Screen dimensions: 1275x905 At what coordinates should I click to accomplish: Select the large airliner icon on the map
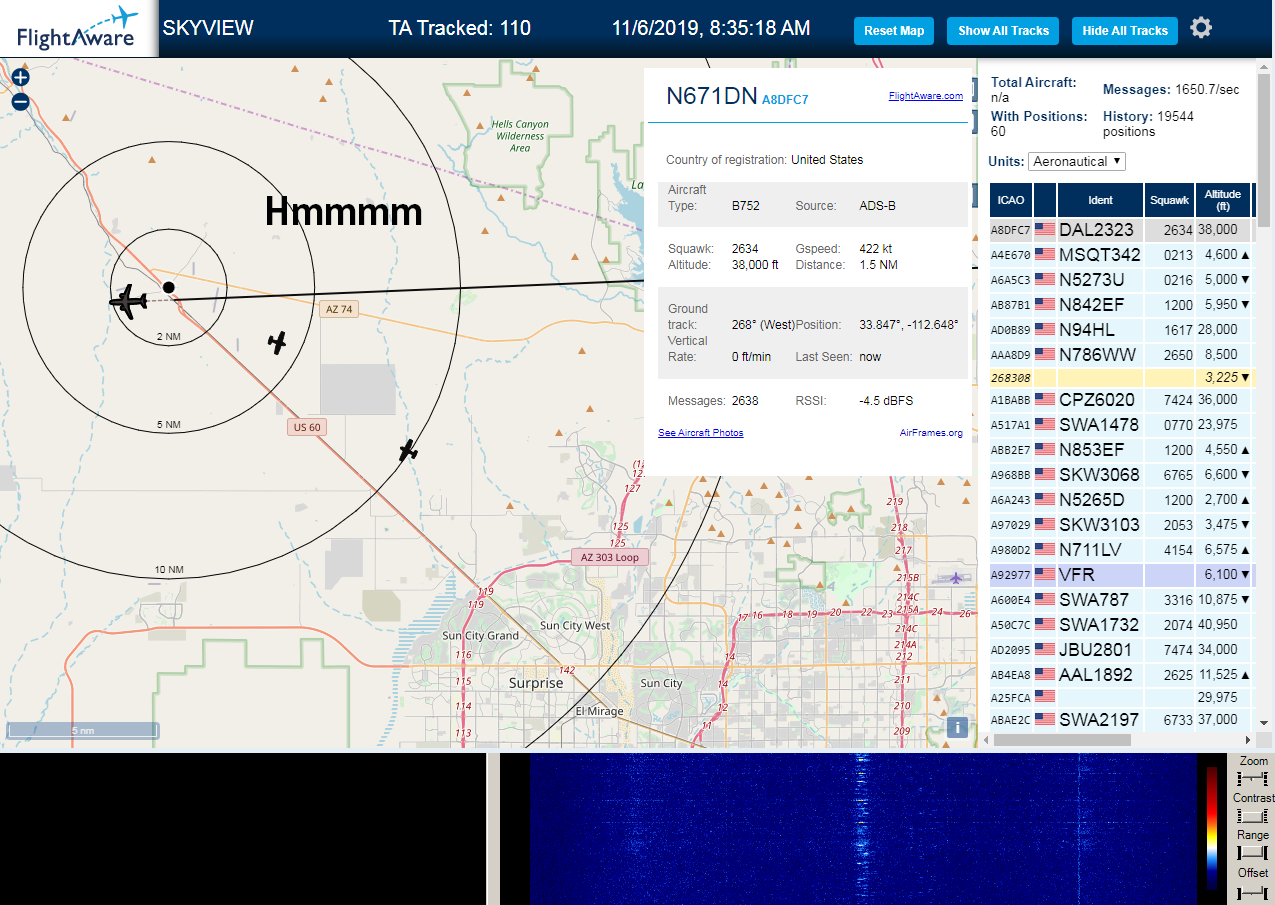click(x=128, y=299)
